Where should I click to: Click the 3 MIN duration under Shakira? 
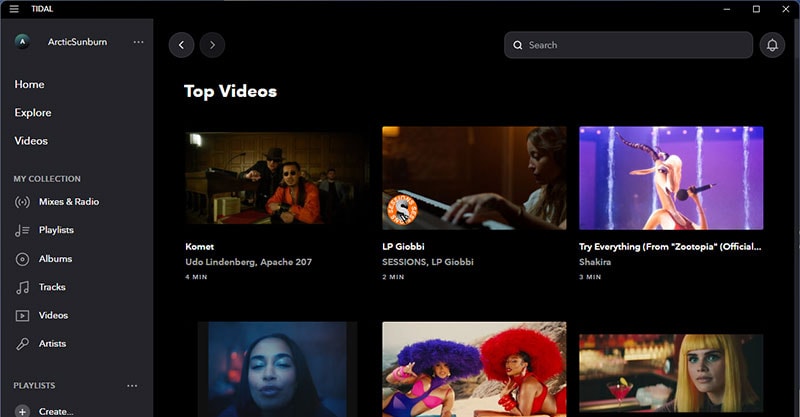(x=590, y=277)
